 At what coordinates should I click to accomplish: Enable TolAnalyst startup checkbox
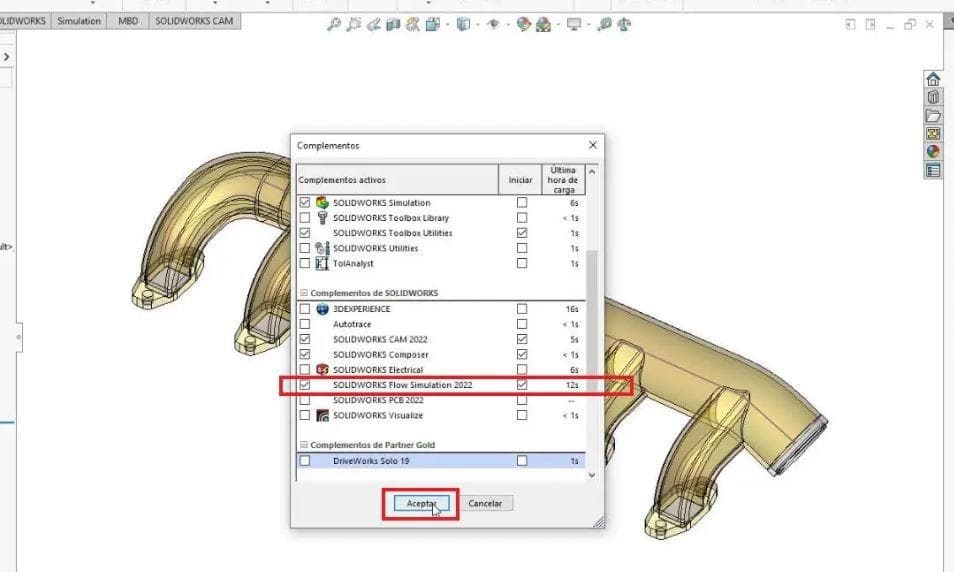522,263
